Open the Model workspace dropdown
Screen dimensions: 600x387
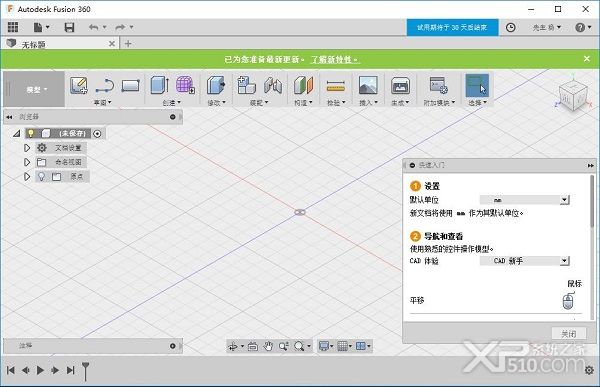pyautogui.click(x=37, y=90)
